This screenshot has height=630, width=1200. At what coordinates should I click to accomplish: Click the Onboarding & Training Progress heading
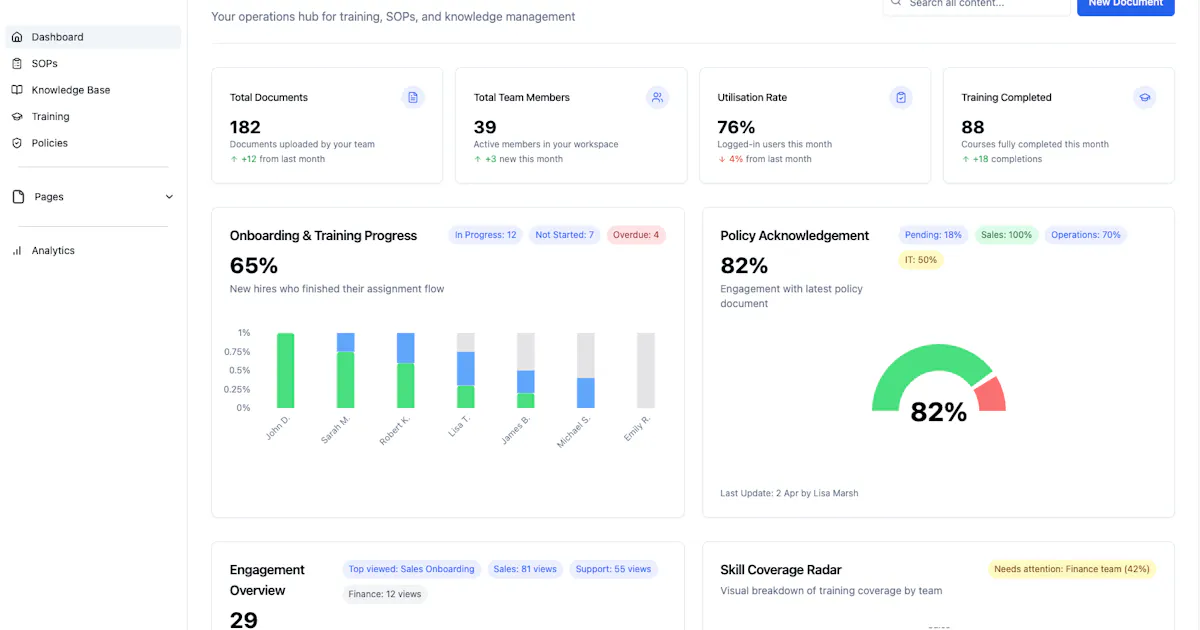point(323,236)
